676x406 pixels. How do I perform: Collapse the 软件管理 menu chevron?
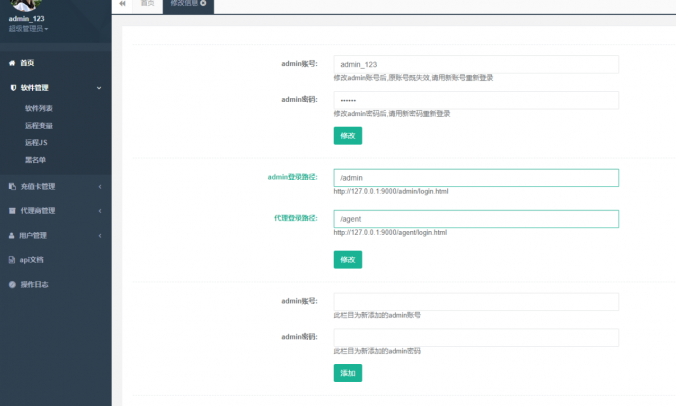(99, 88)
